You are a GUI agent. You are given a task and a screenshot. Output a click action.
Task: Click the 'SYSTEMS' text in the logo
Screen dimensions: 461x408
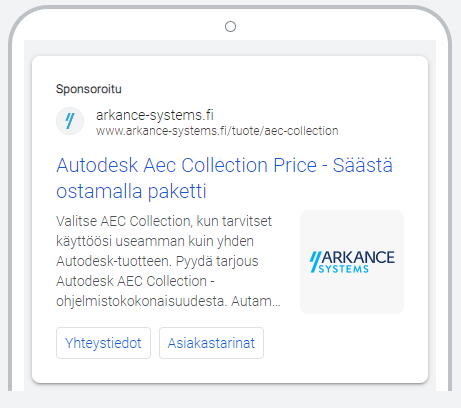tap(344, 269)
